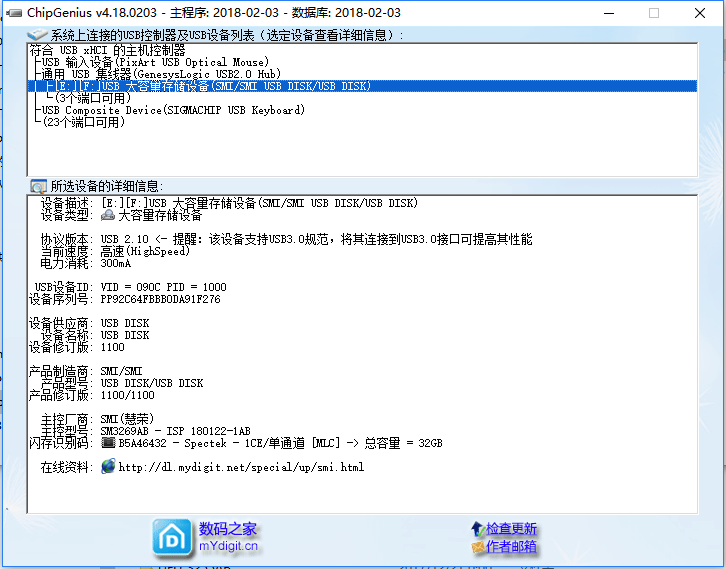
Task: Click the mass storage device type icon
Action: 108,215
